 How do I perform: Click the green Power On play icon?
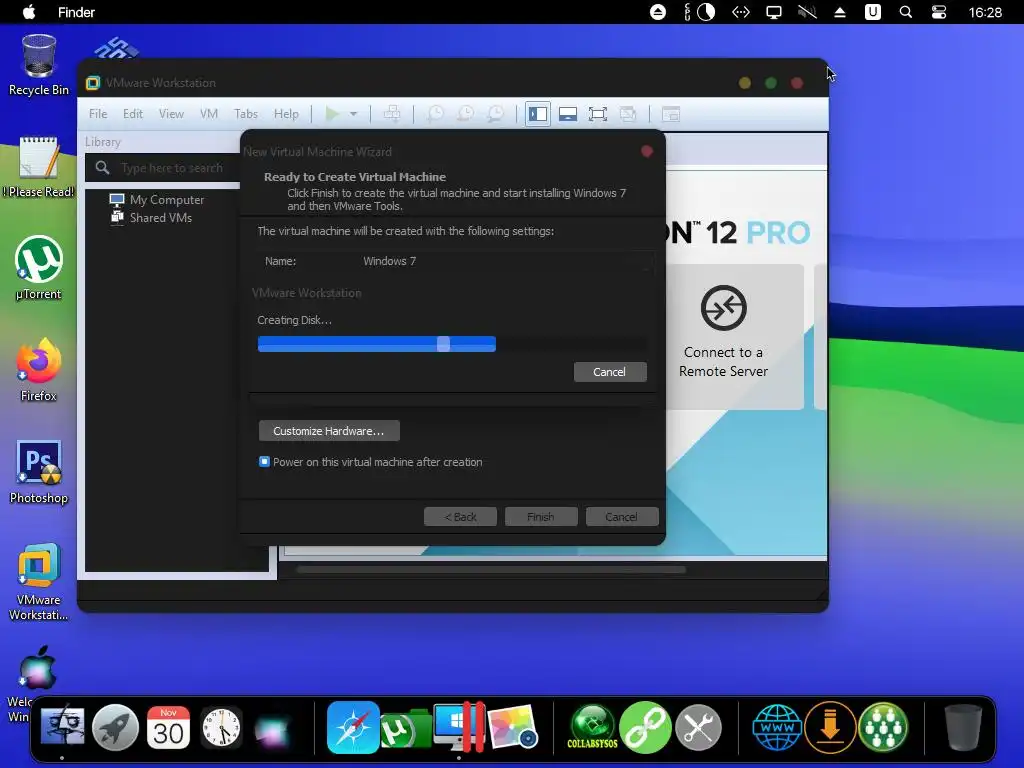332,114
